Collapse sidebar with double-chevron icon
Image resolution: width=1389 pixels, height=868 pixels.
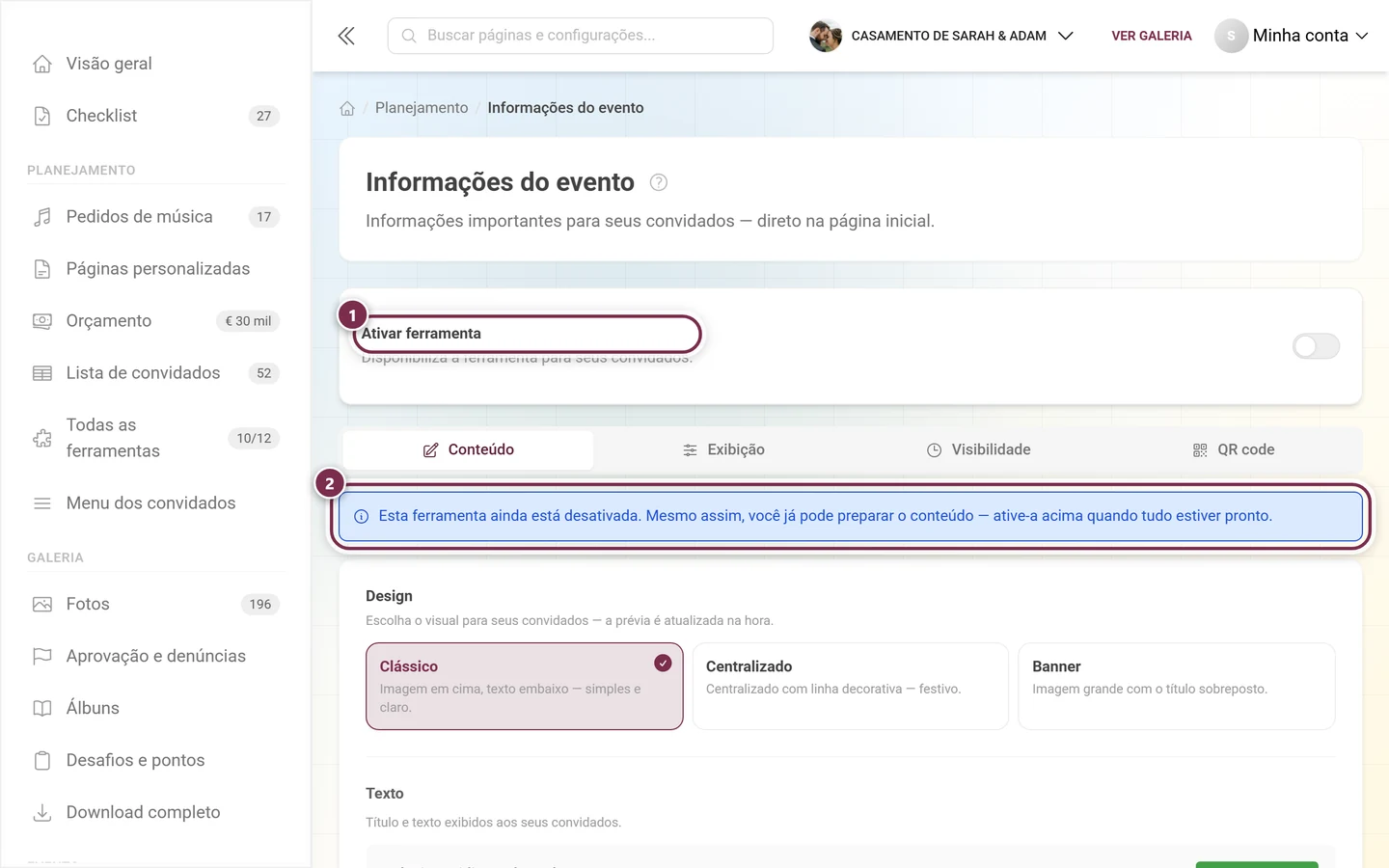coord(346,36)
